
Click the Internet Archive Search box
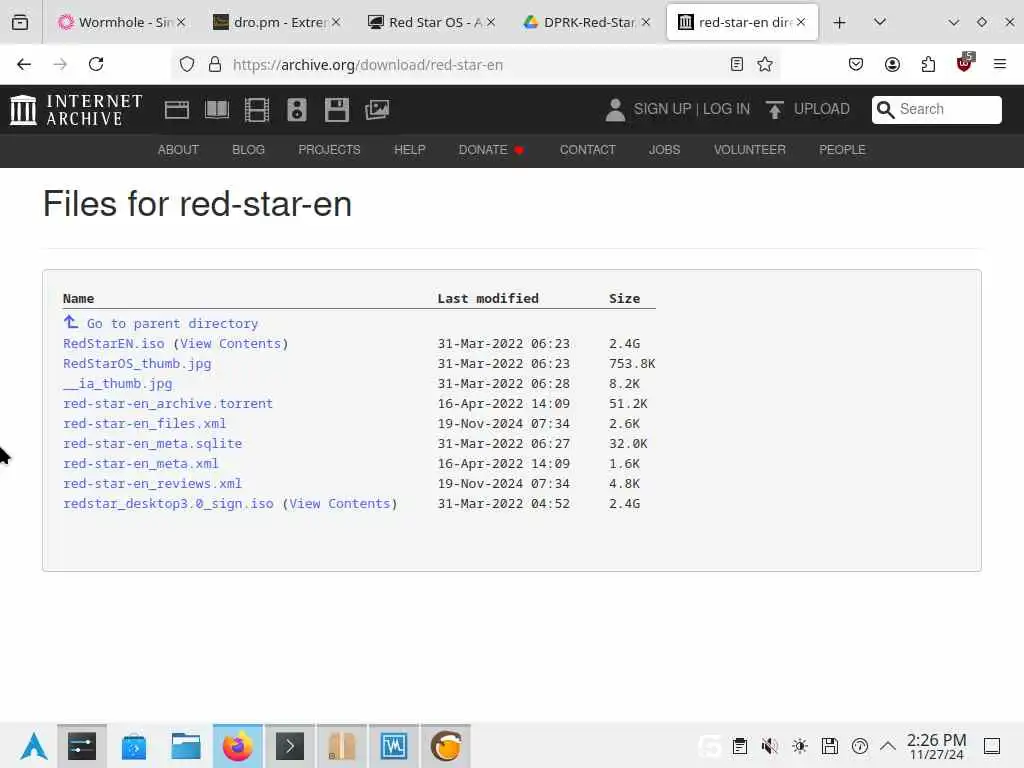(x=936, y=109)
